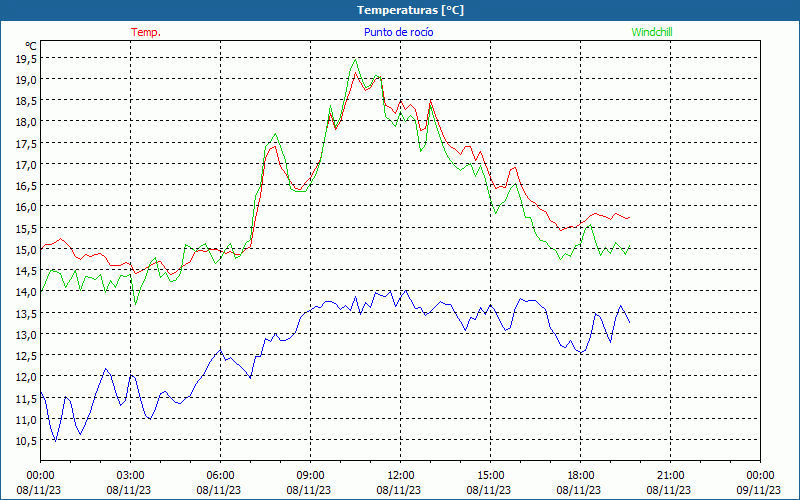The width and height of the screenshot is (800, 500).
Task: Click the 13,5 y-axis value
Action: click(26, 313)
